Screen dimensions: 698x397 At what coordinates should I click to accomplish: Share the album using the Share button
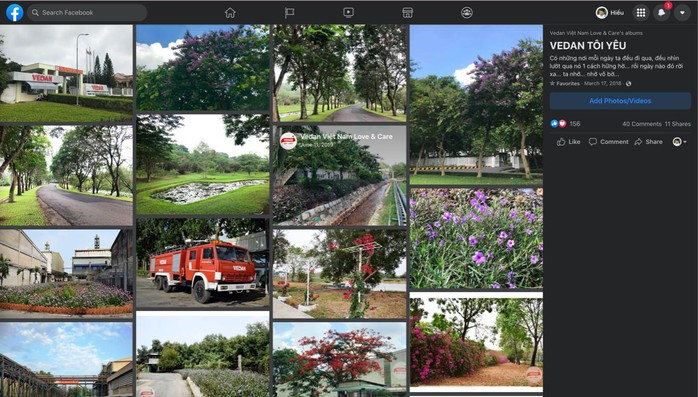pyautogui.click(x=649, y=142)
